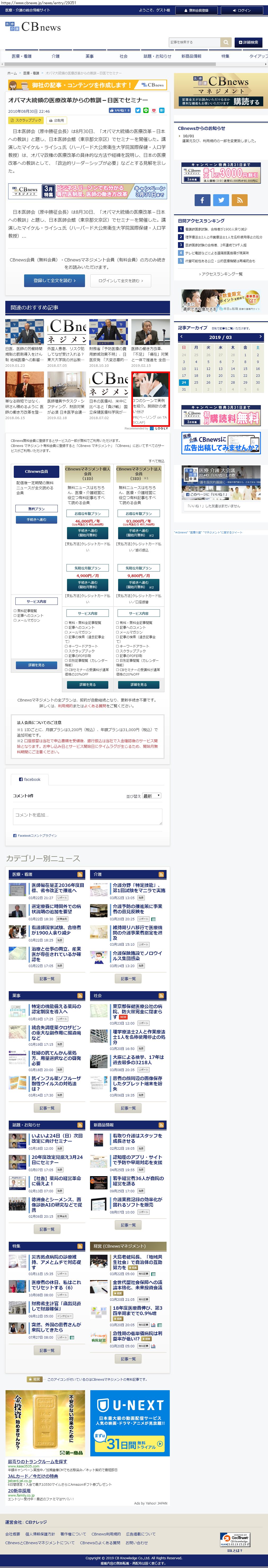
Task: Click アクセスランキング一覧 link
Action: coord(222,274)
